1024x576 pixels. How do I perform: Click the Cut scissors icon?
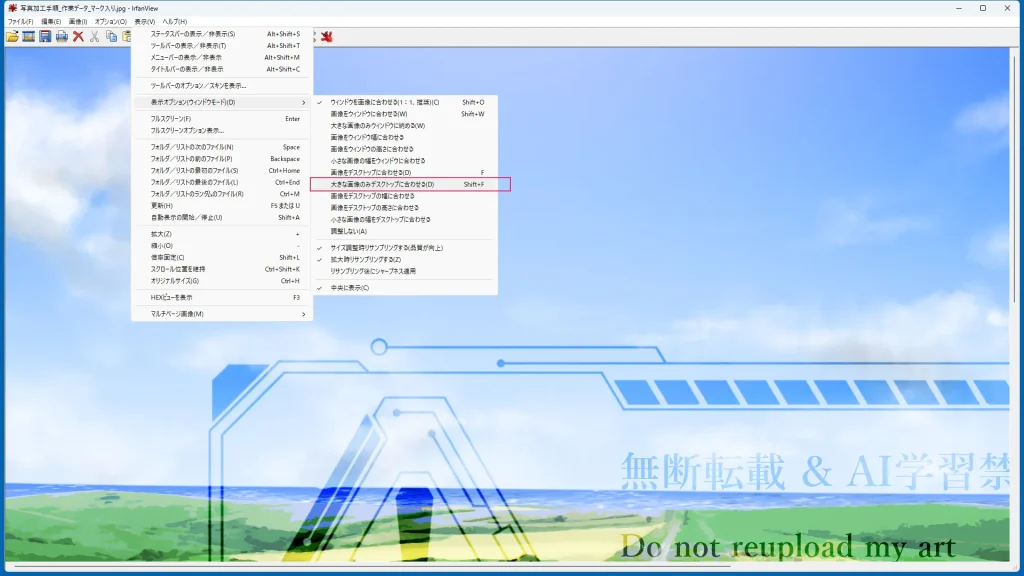click(x=95, y=37)
